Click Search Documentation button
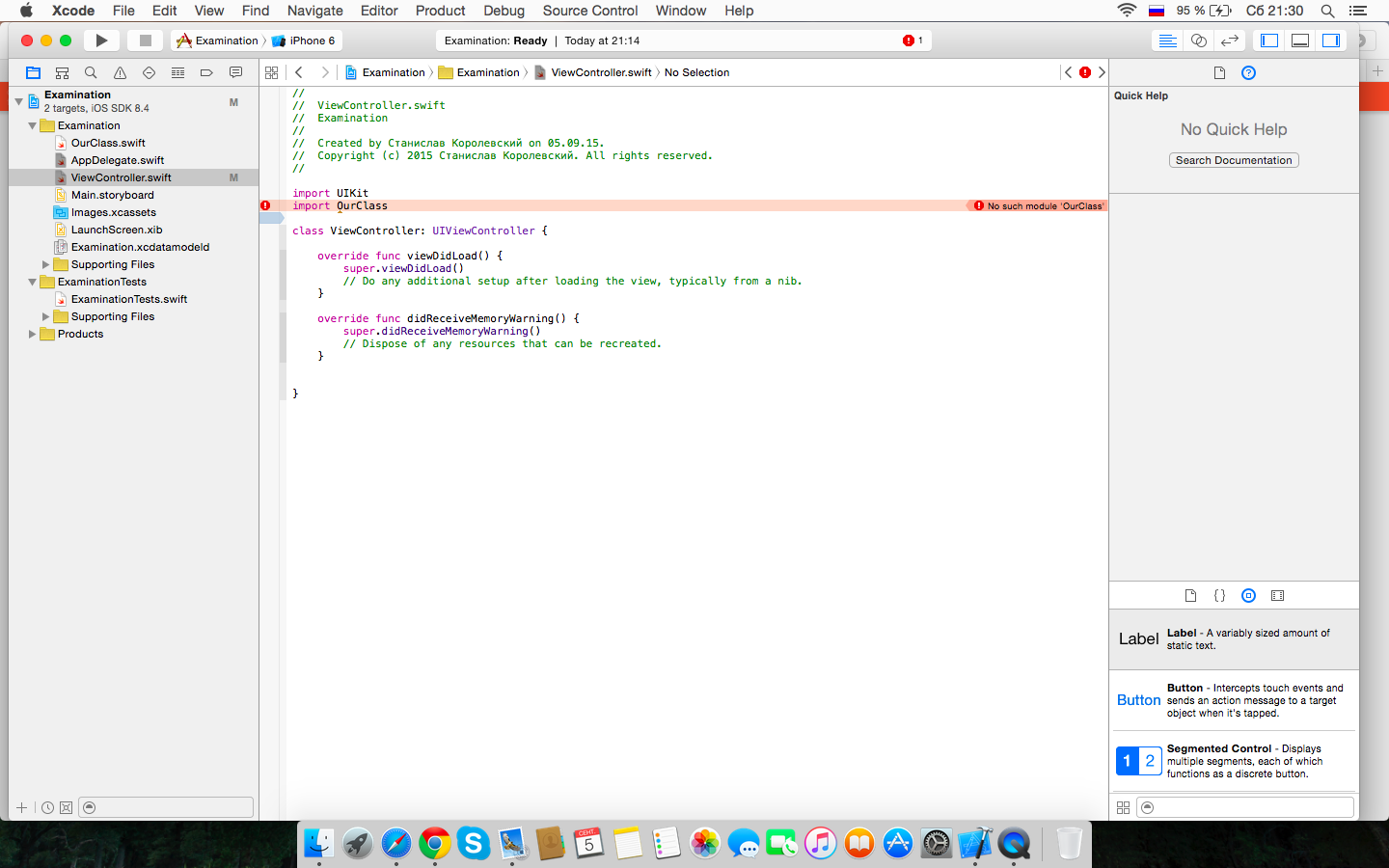 (x=1234, y=160)
